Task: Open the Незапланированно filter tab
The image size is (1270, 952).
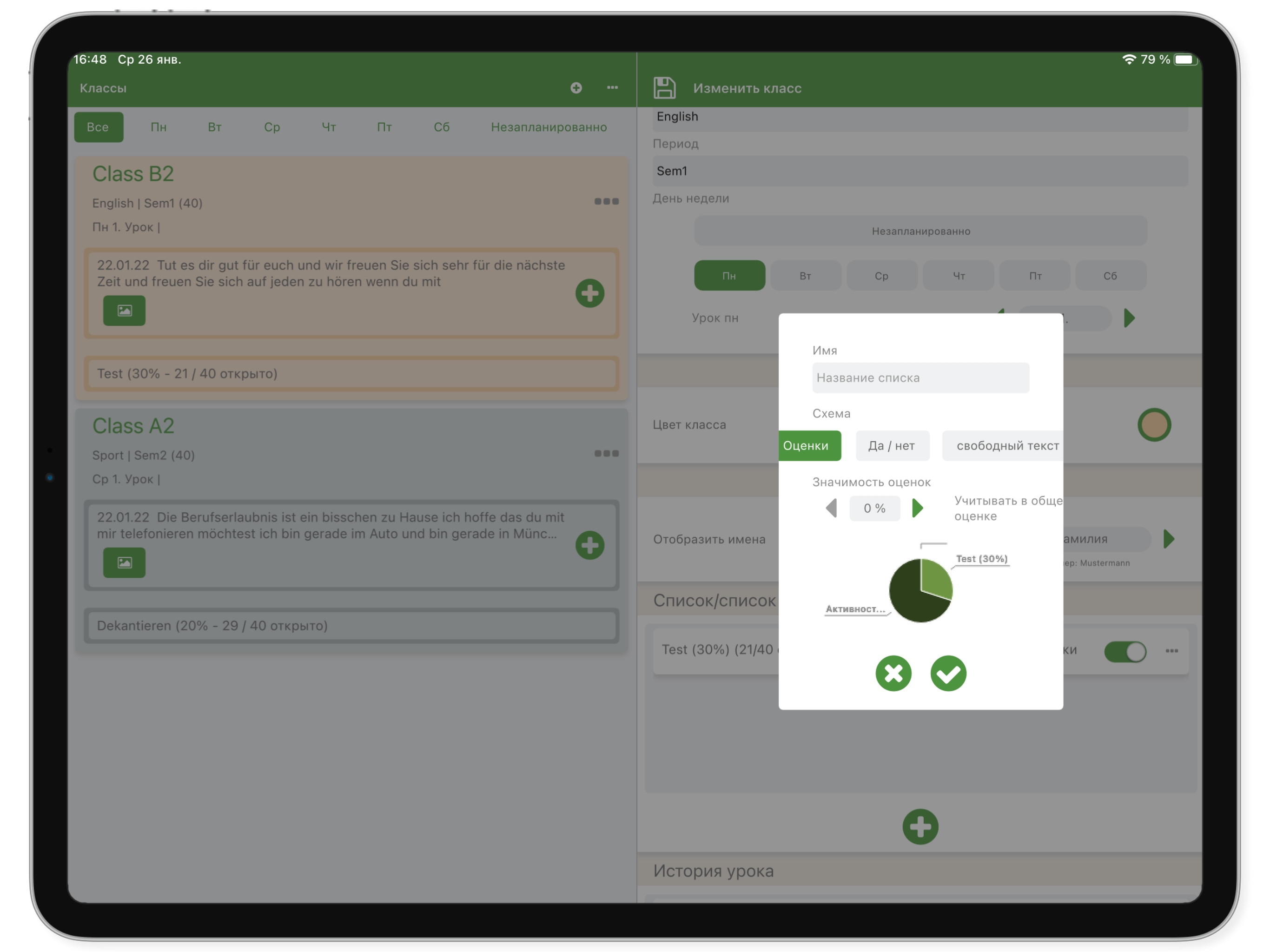Action: [549, 127]
